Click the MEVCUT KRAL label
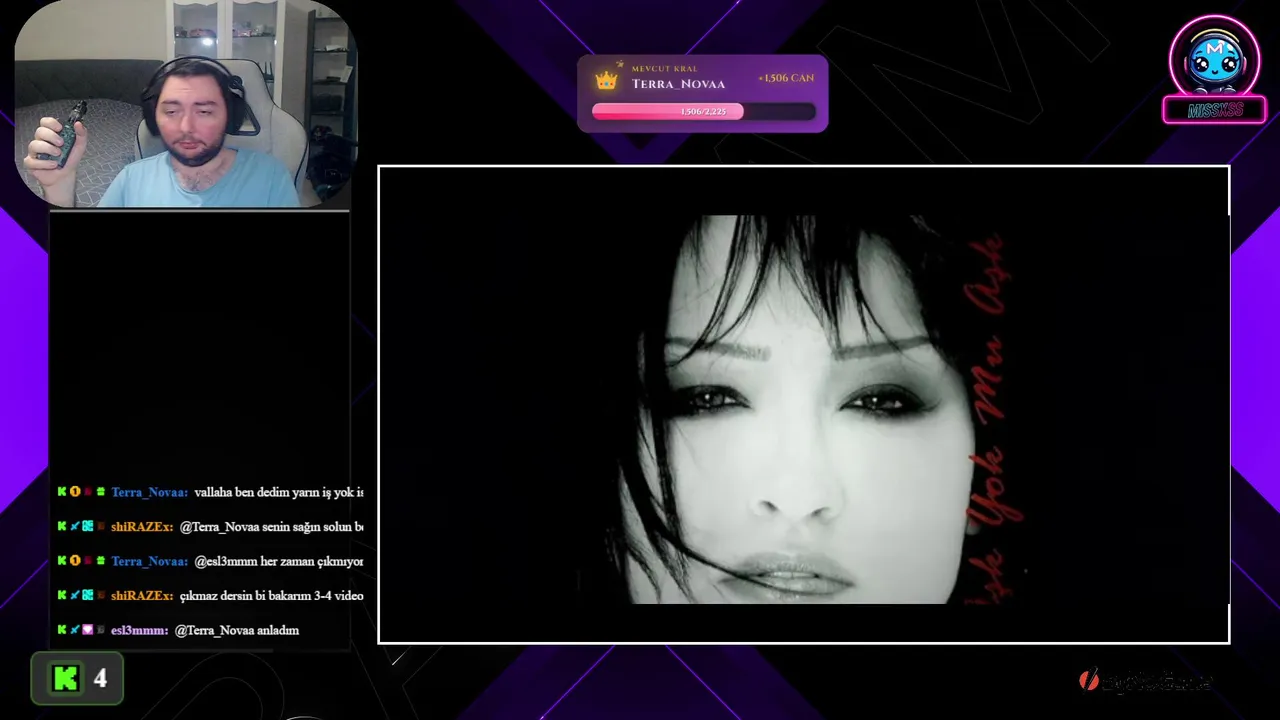This screenshot has width=1280, height=720. click(x=664, y=69)
